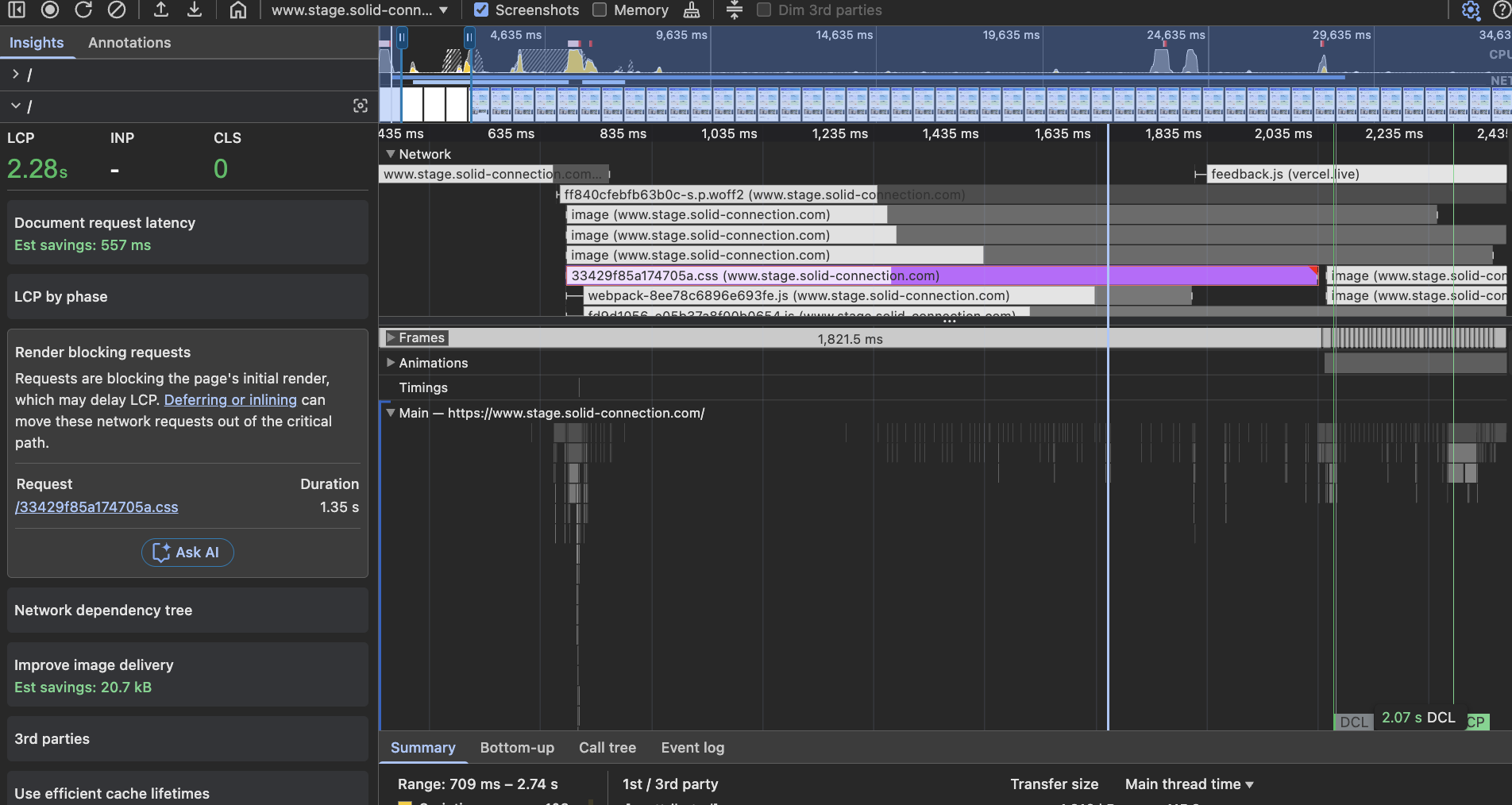Check the Dim 3rd parties checkbox
Image resolution: width=1512 pixels, height=805 pixels.
[764, 10]
